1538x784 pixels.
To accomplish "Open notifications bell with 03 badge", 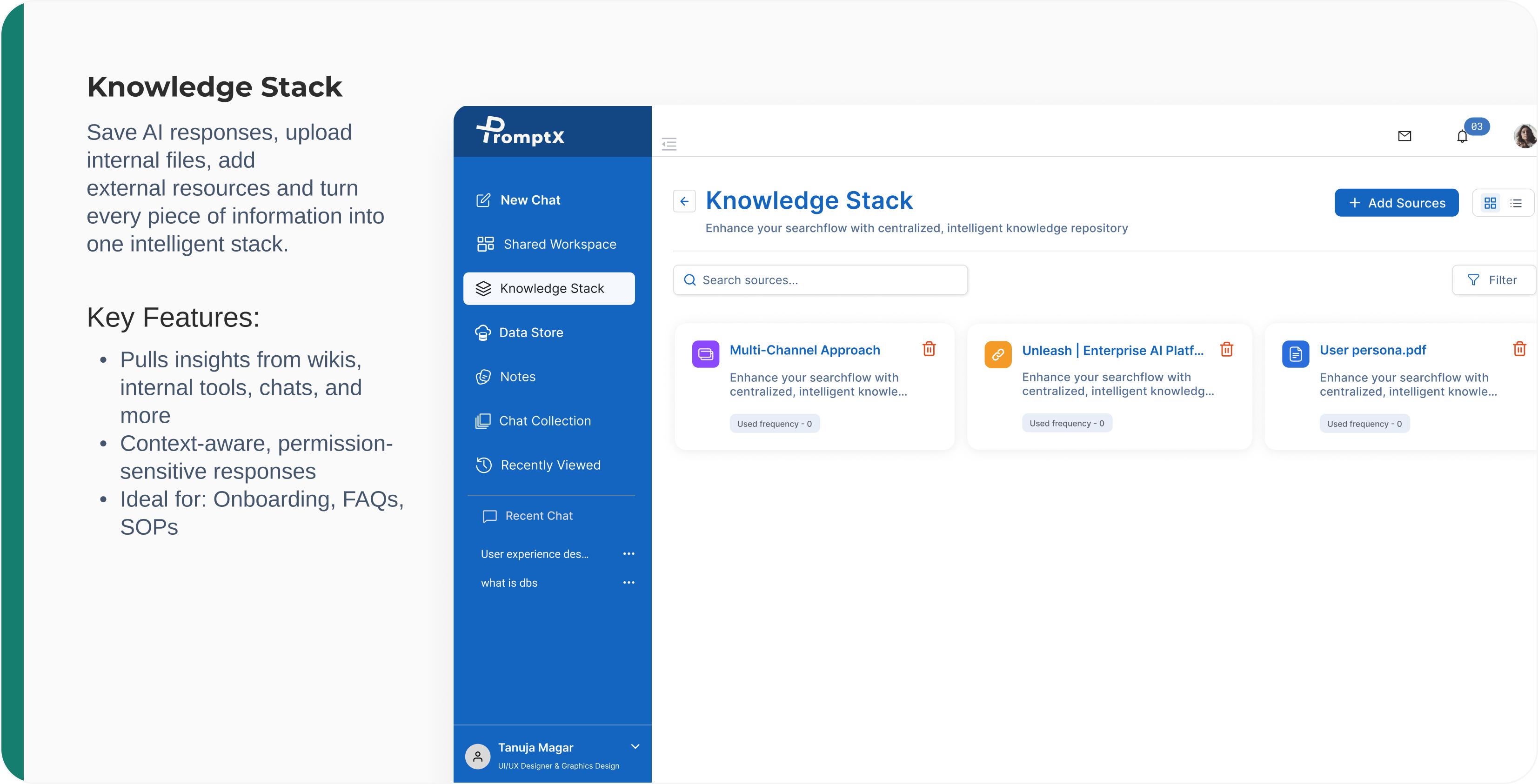I will (x=1462, y=137).
